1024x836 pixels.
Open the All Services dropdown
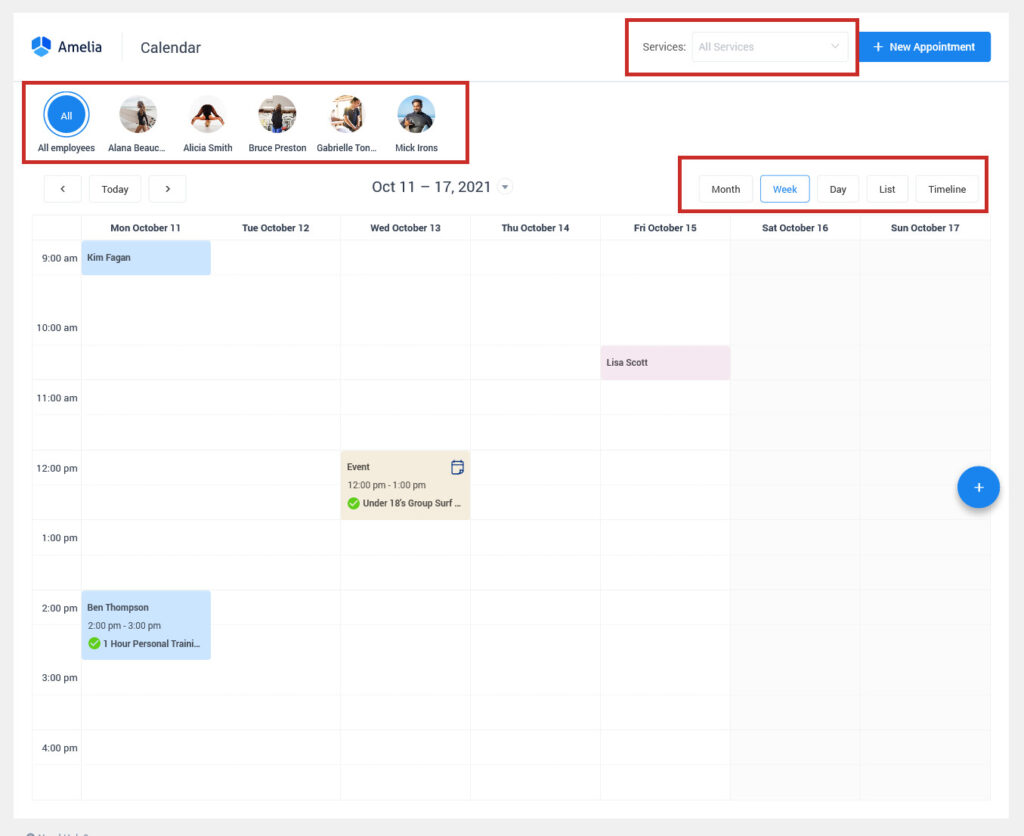[769, 47]
